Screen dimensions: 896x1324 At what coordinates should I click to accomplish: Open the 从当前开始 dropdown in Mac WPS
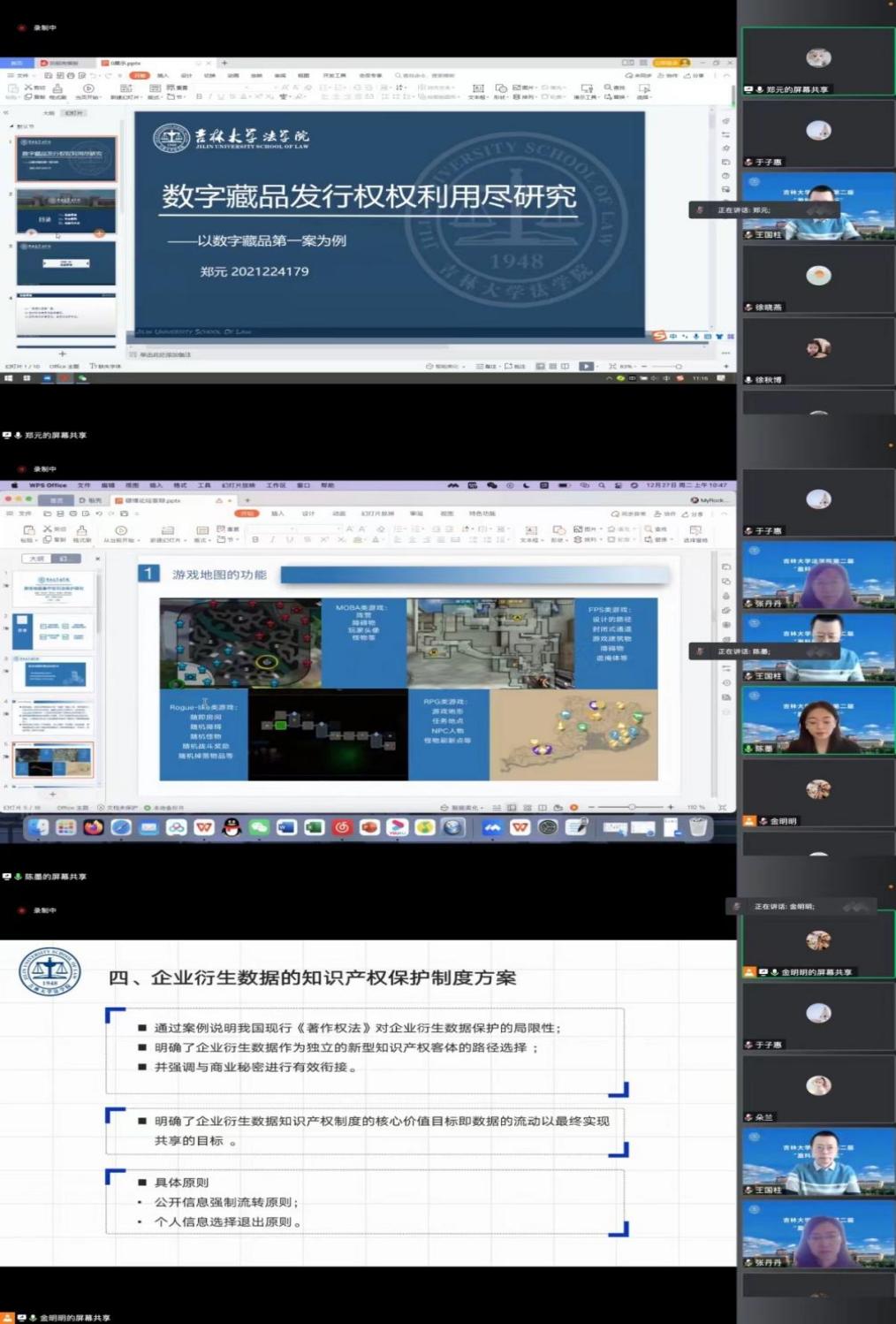point(121,540)
